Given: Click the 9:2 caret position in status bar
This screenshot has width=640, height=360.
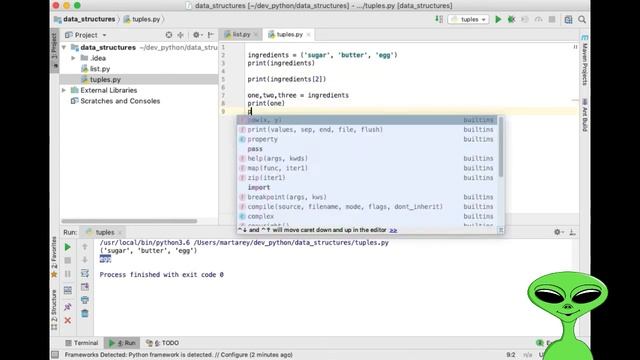Looking at the screenshot, I should [x=511, y=355].
